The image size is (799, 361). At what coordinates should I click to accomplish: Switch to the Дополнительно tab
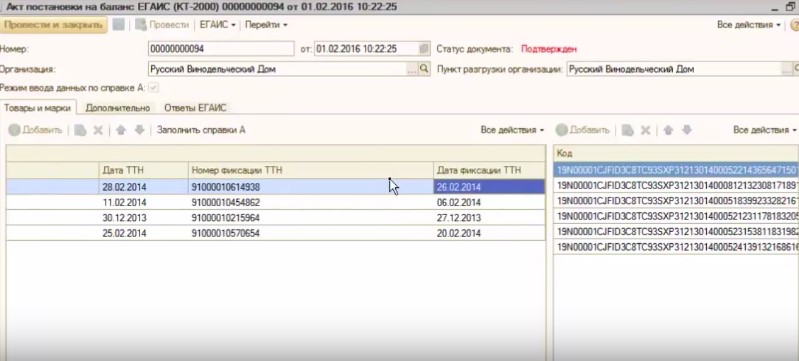[x=118, y=108]
